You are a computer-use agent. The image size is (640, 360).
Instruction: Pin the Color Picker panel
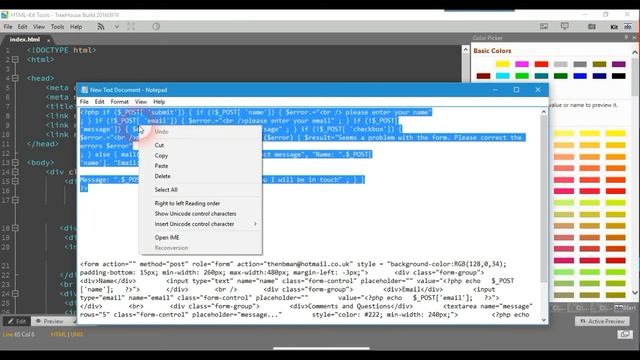626,38
